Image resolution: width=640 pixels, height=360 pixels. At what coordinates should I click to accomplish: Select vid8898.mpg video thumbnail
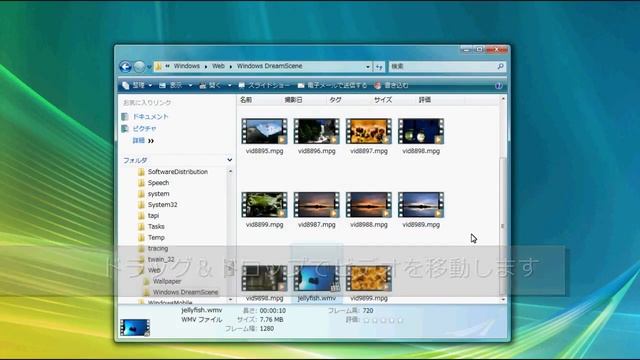coord(421,131)
